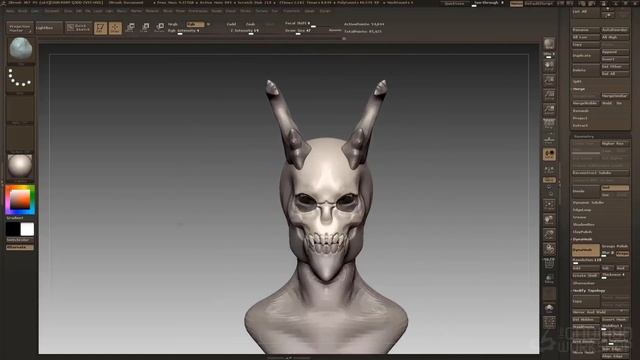Open Quick Sketch mode
640x360 pixels.
[78, 28]
